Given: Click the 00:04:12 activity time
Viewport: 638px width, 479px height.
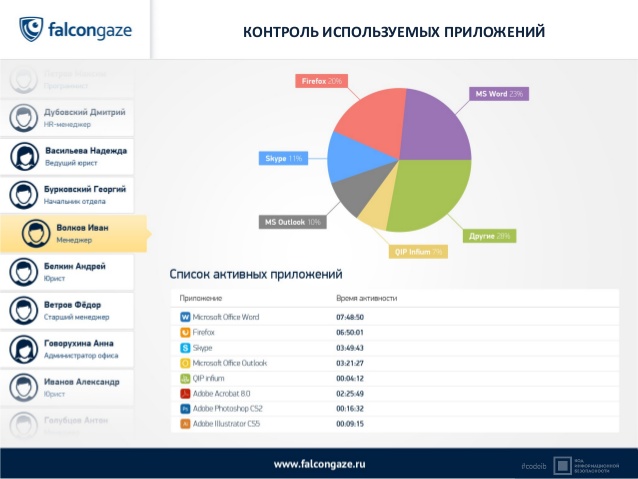Looking at the screenshot, I should pos(350,378).
